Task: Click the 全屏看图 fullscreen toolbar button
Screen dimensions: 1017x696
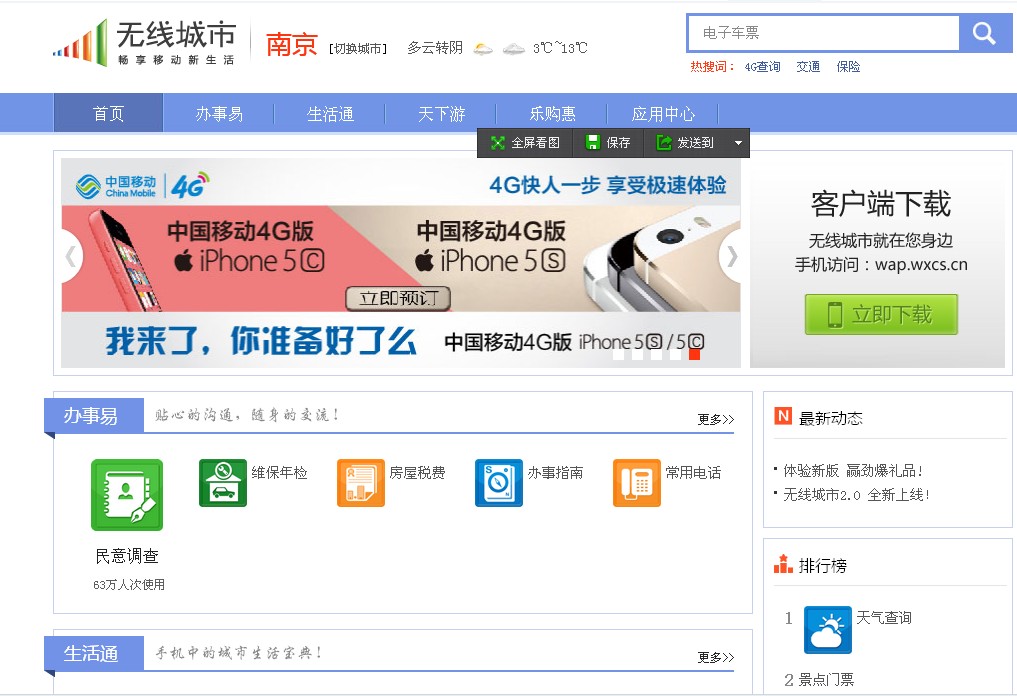Action: click(x=525, y=143)
